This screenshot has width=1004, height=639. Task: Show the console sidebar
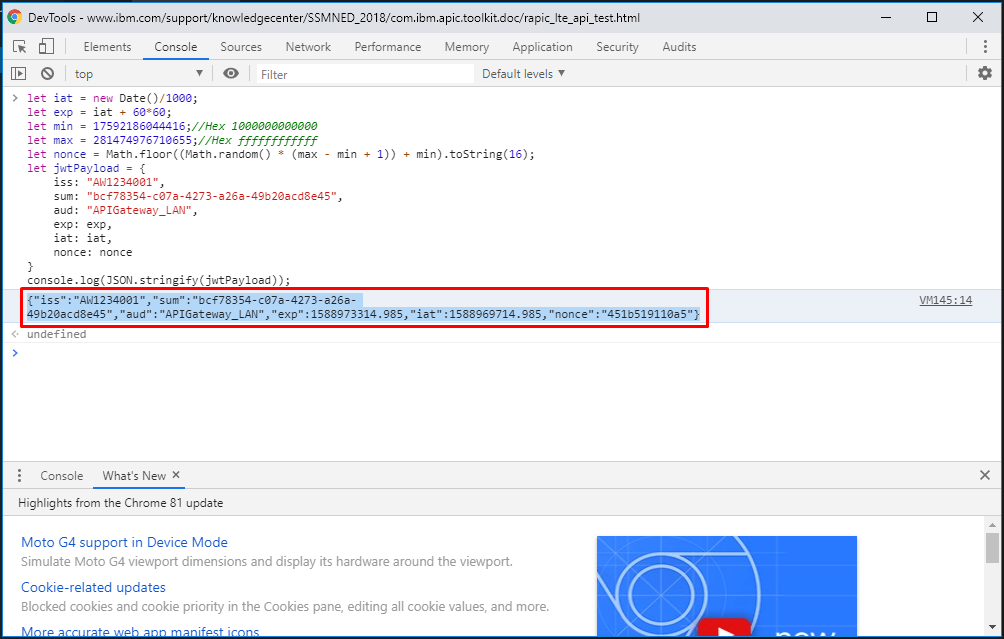tap(18, 73)
